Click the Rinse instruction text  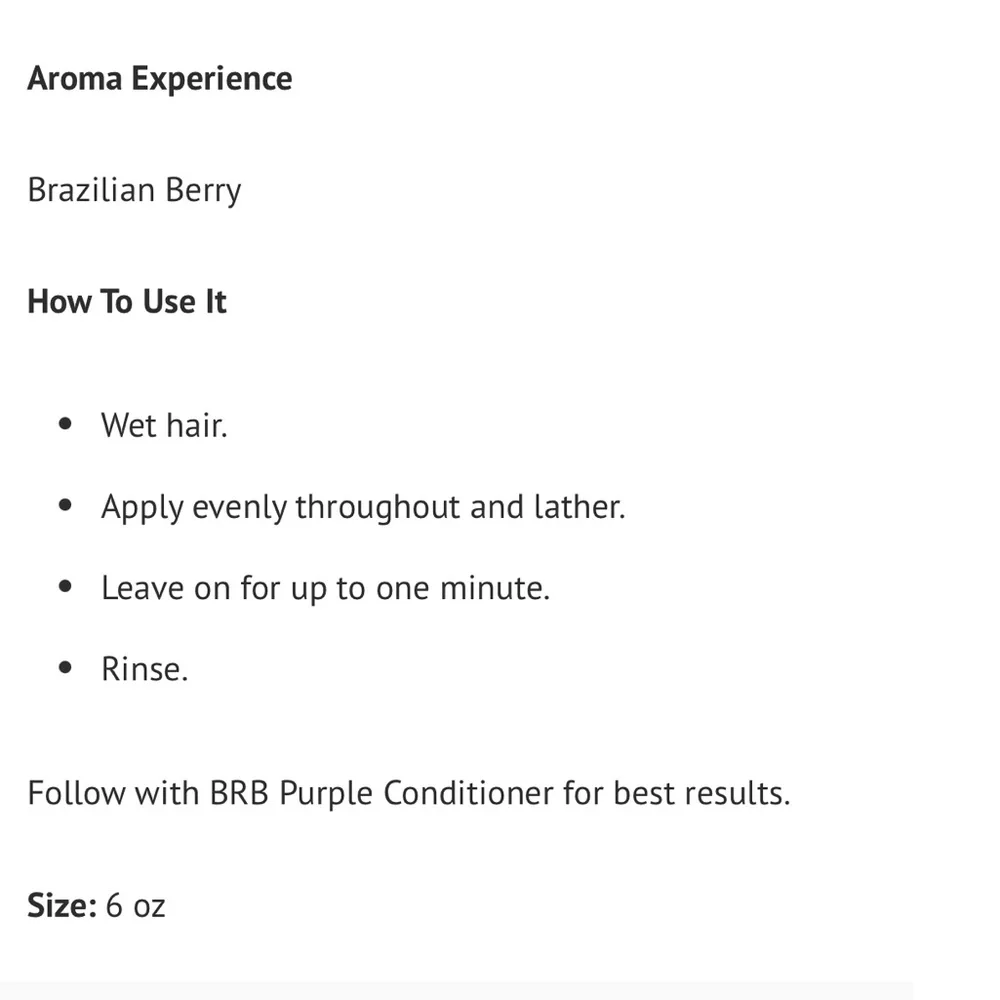tap(144, 669)
